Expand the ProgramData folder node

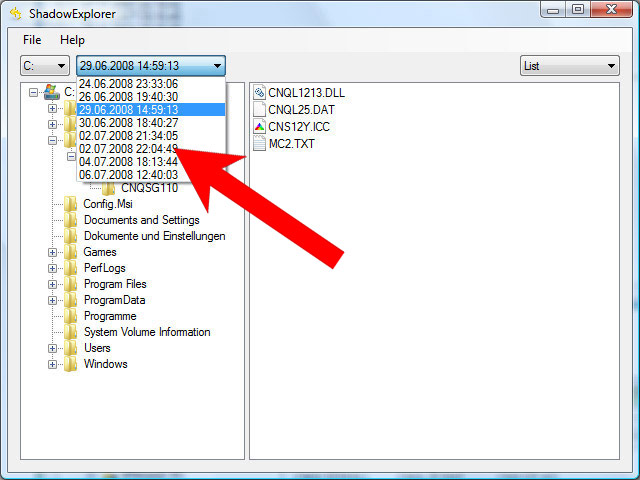52,300
